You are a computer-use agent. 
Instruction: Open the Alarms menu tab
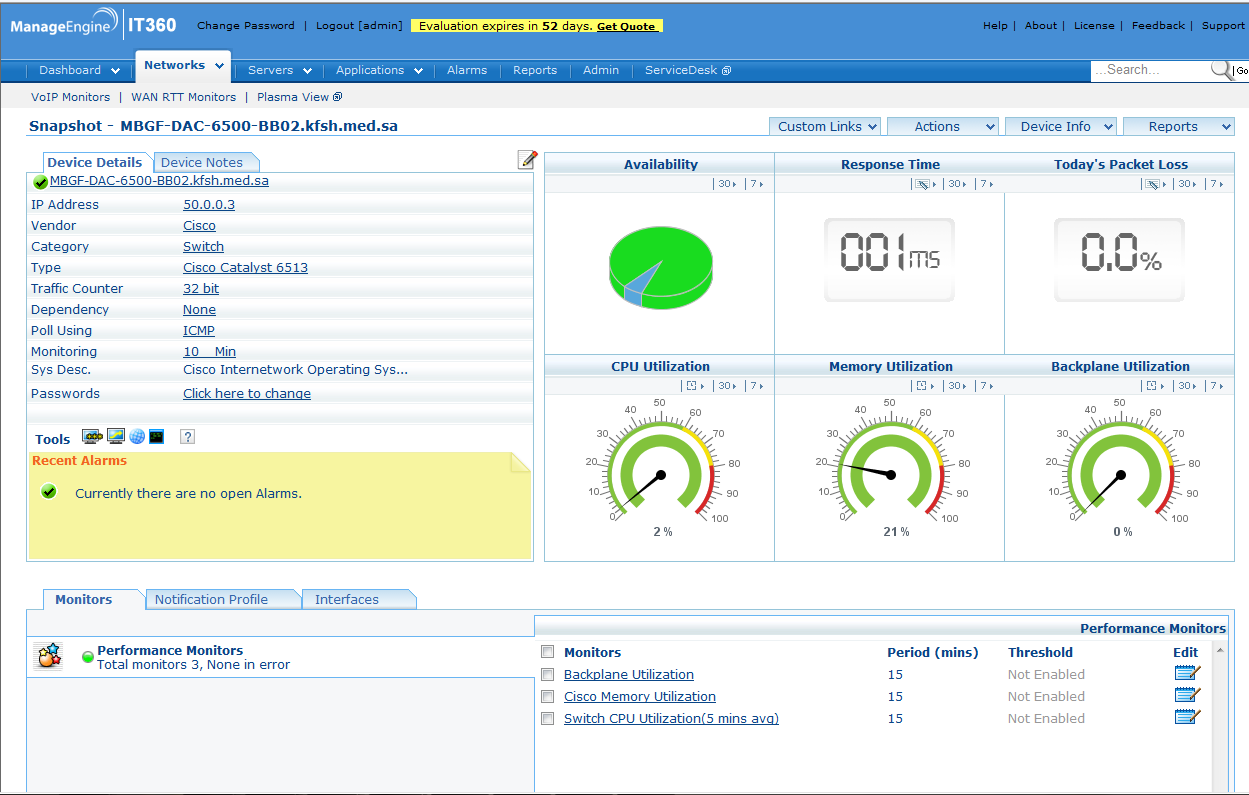467,70
